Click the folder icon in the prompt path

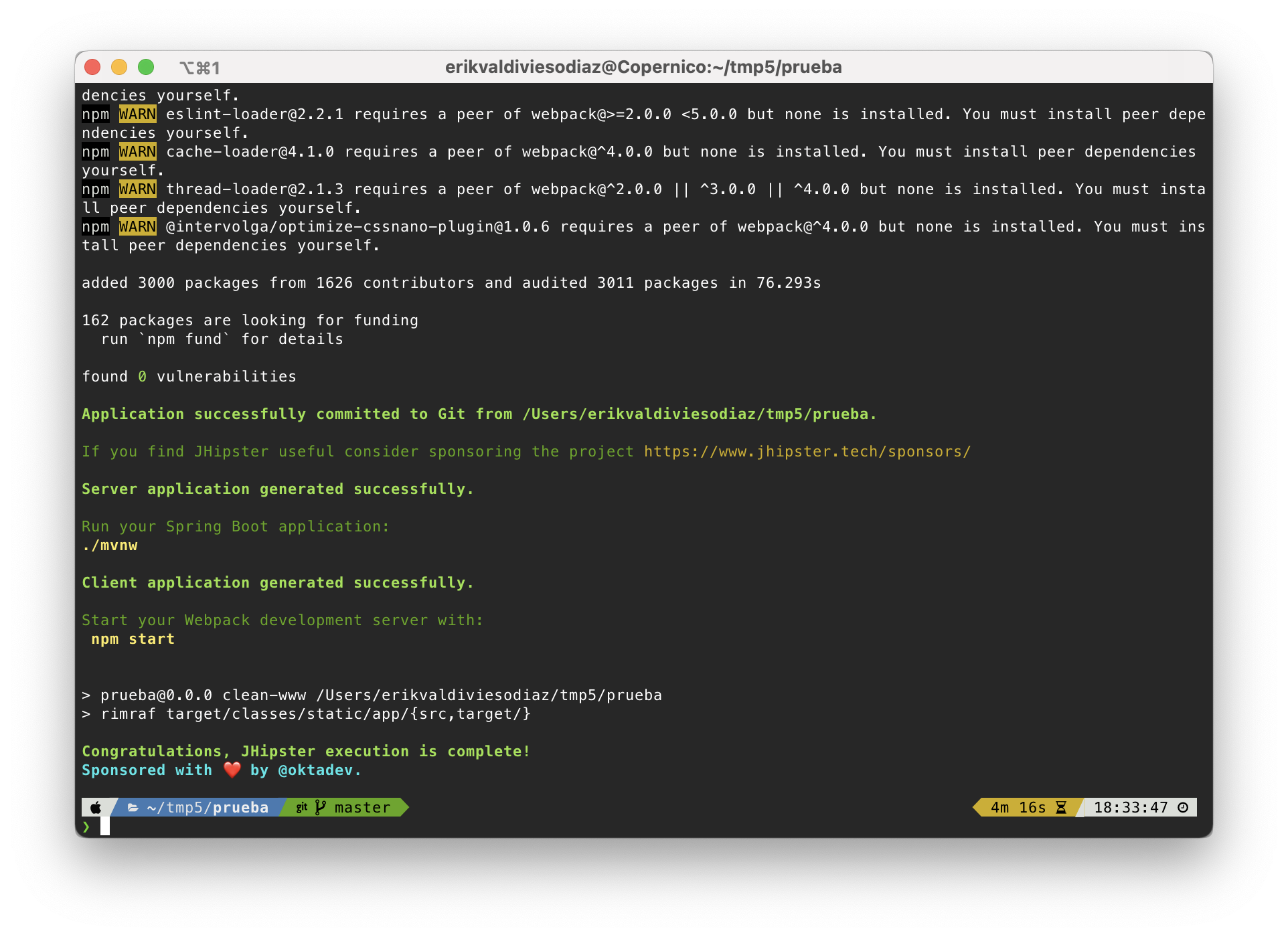[133, 808]
